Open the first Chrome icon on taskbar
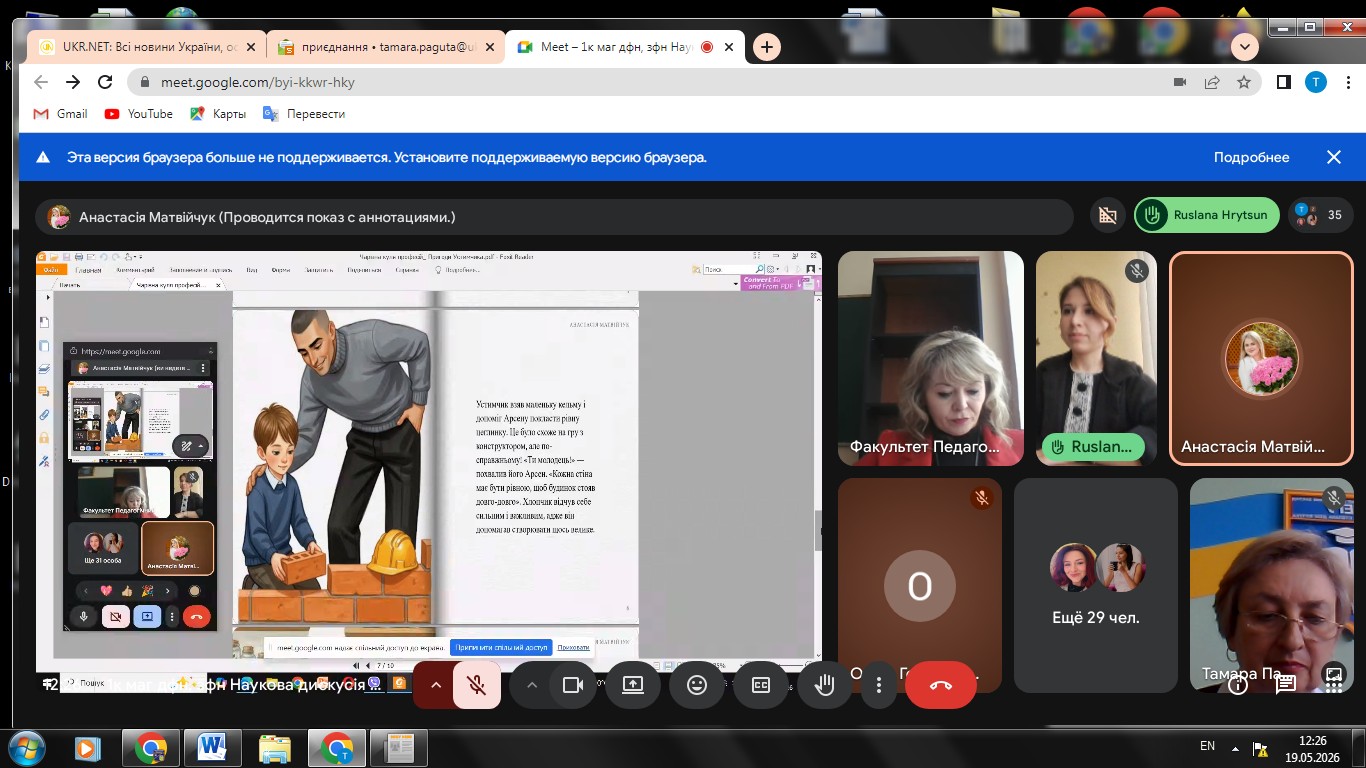Screen dimensions: 1366x768 [x=151, y=747]
